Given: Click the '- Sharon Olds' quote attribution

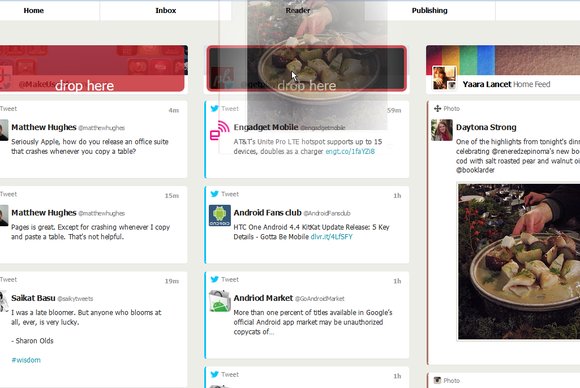Looking at the screenshot, I should pyautogui.click(x=32, y=341).
